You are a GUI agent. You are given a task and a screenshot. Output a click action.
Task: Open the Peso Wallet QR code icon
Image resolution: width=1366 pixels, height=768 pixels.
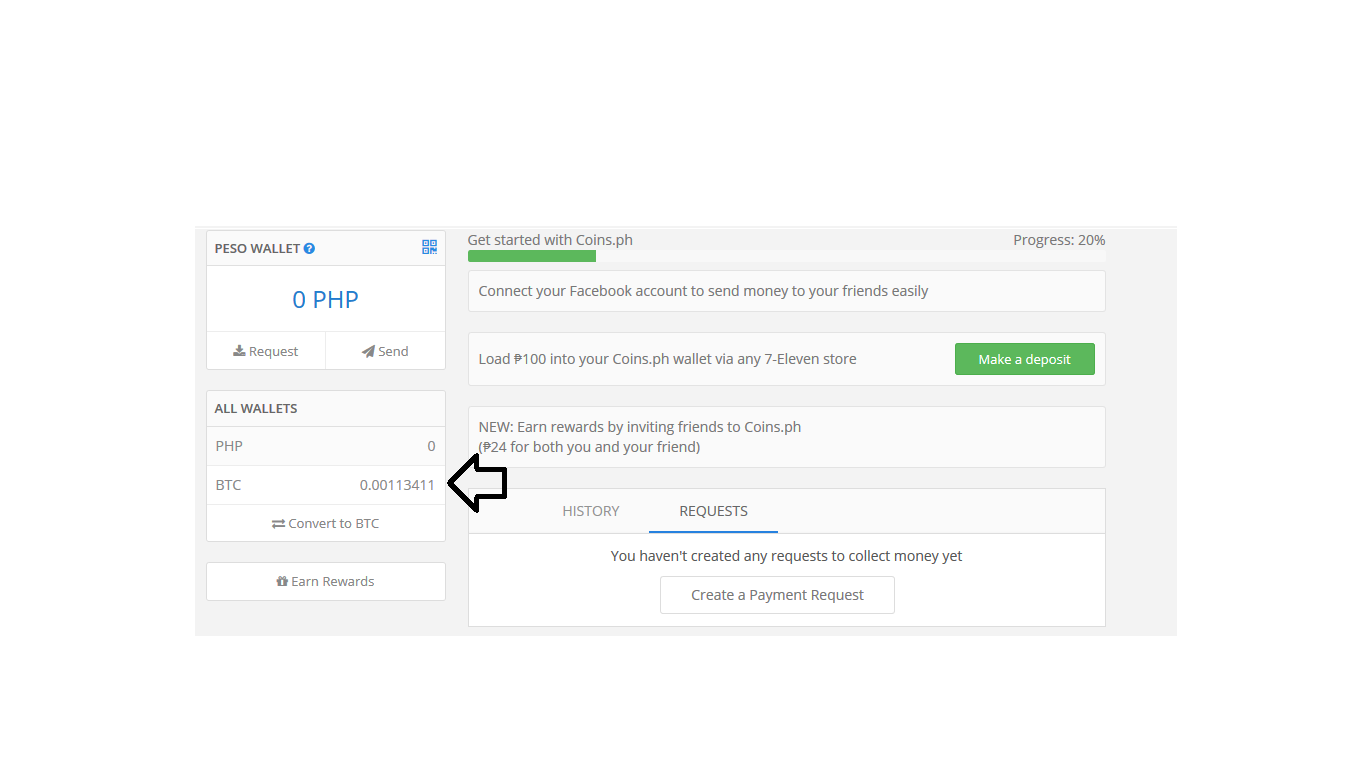(x=429, y=247)
